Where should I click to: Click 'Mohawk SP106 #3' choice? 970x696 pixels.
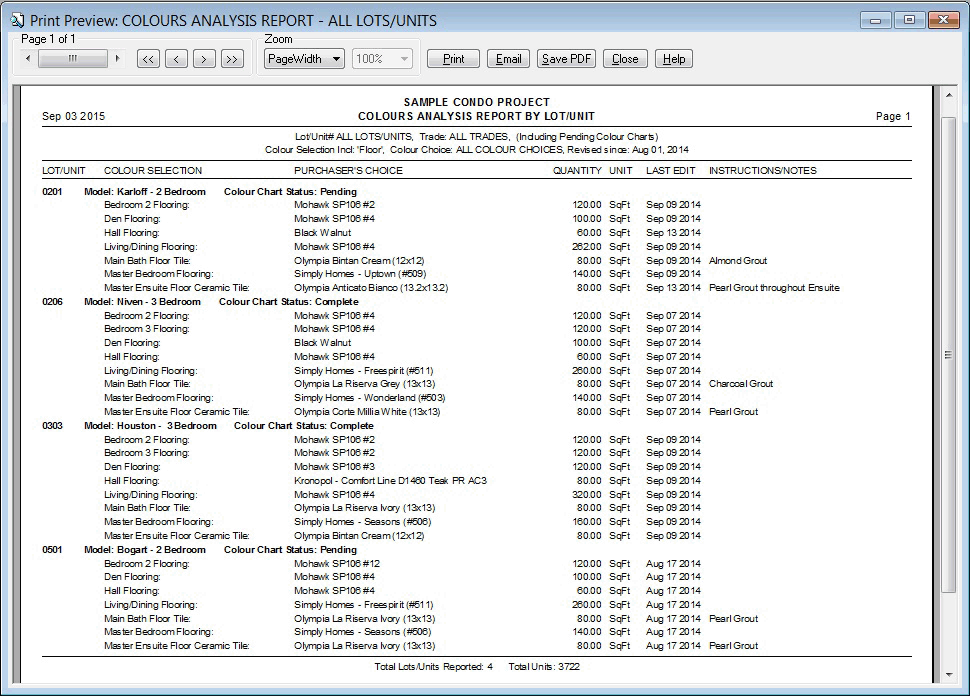click(334, 466)
